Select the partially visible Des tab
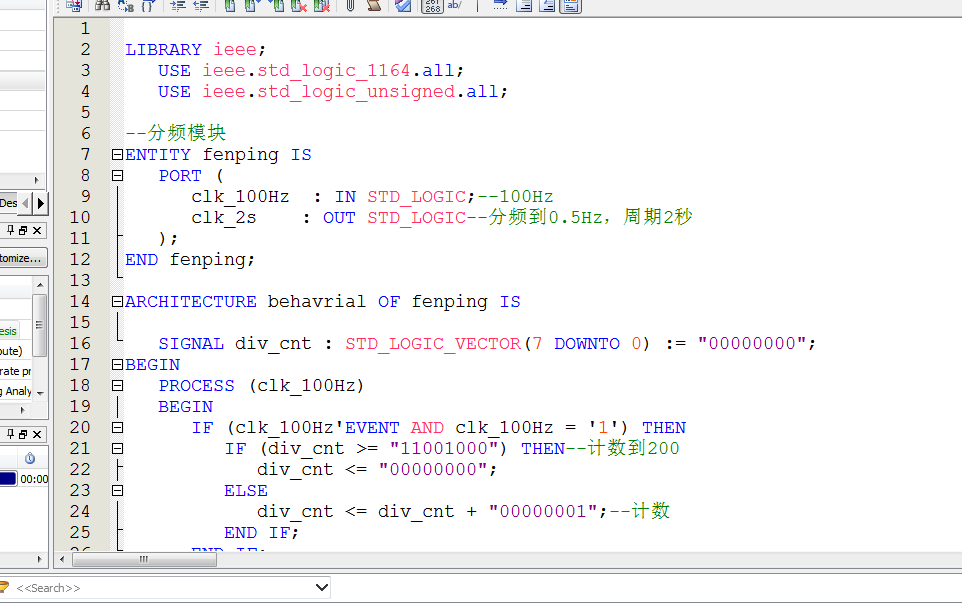962x609 pixels. pos(9,203)
